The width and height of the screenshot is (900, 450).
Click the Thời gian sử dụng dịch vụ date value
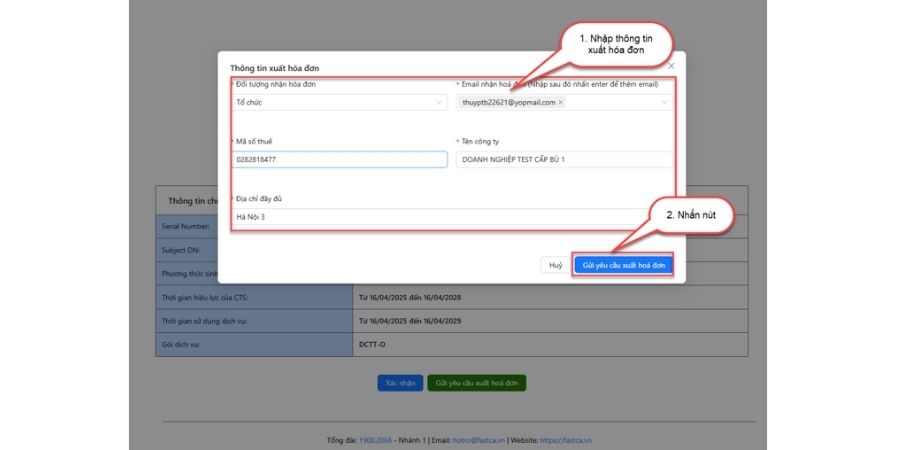[x=410, y=321]
